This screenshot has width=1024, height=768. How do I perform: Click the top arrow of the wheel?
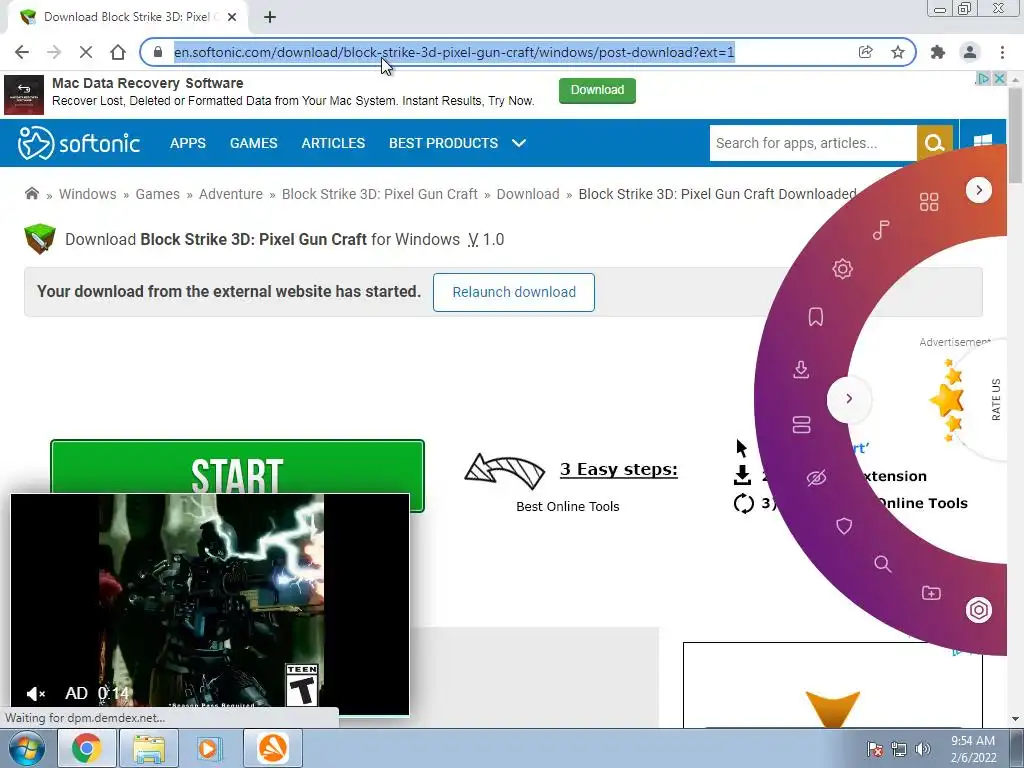pos(978,190)
